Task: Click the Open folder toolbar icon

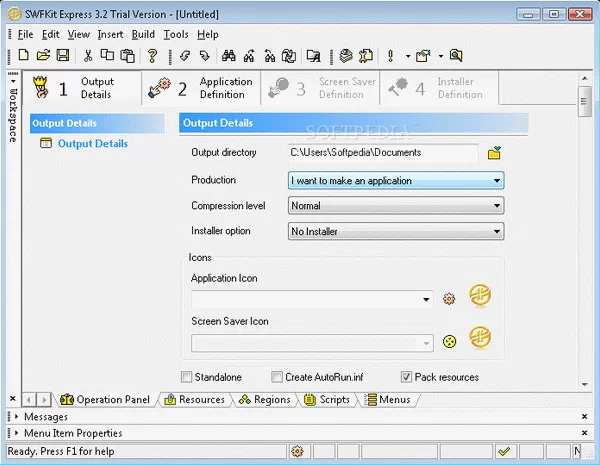Action: tap(43, 55)
